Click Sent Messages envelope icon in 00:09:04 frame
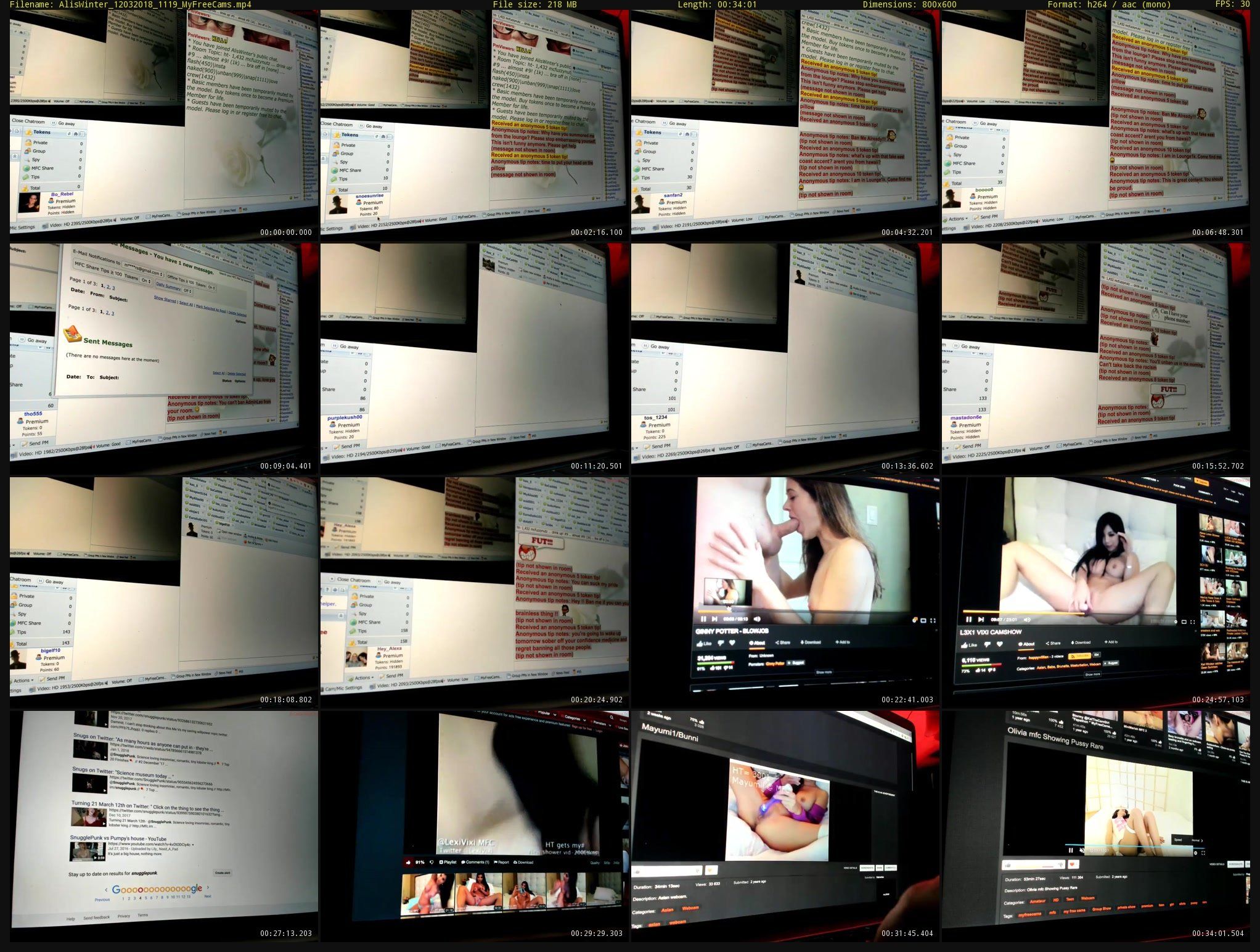This screenshot has height=952, width=1260. [73, 334]
